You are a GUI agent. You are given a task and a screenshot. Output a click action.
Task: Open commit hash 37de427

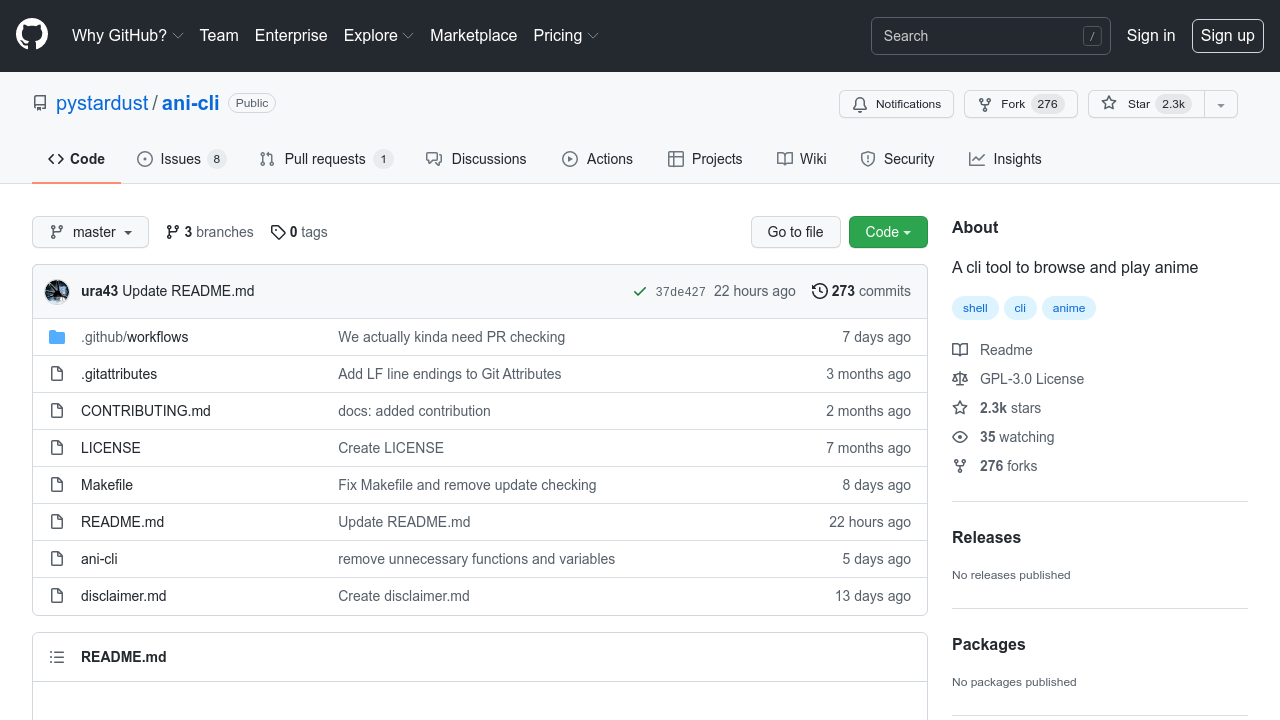[680, 292]
